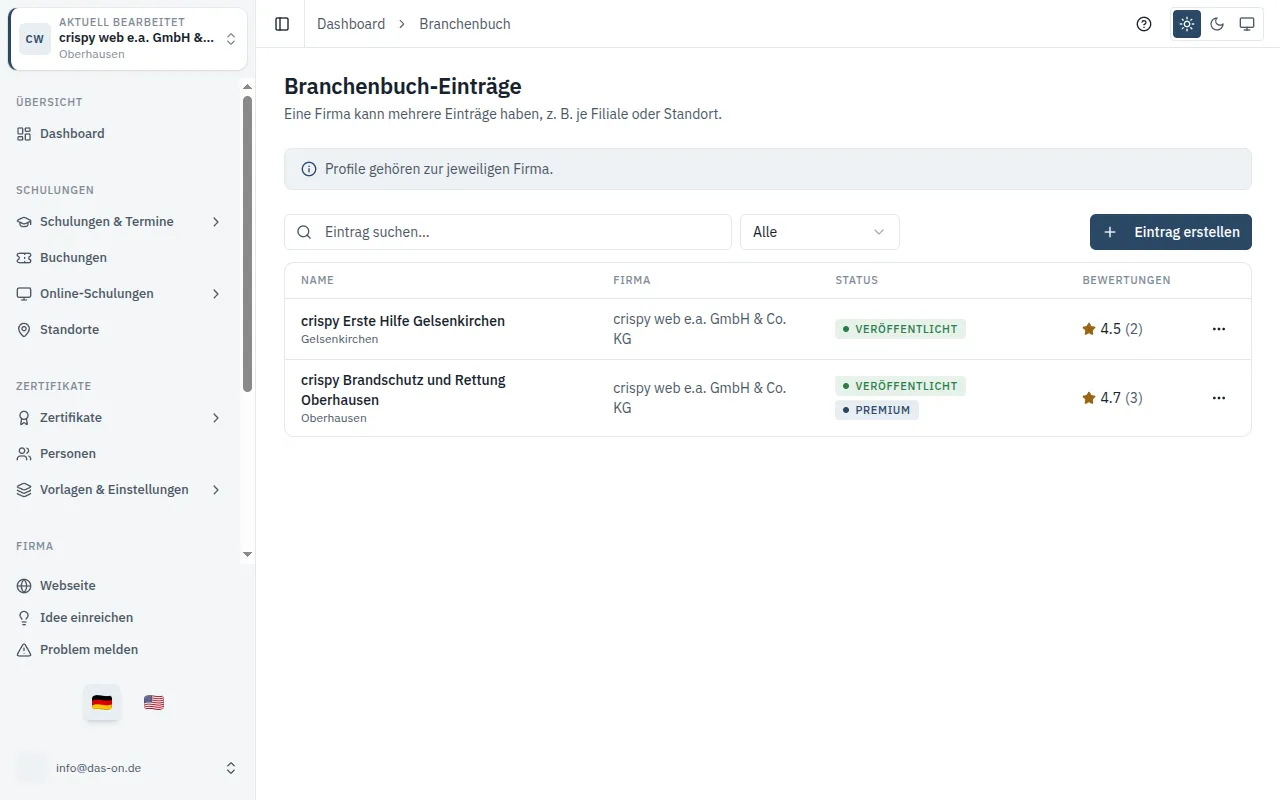Open the help question mark icon

pos(1144,24)
